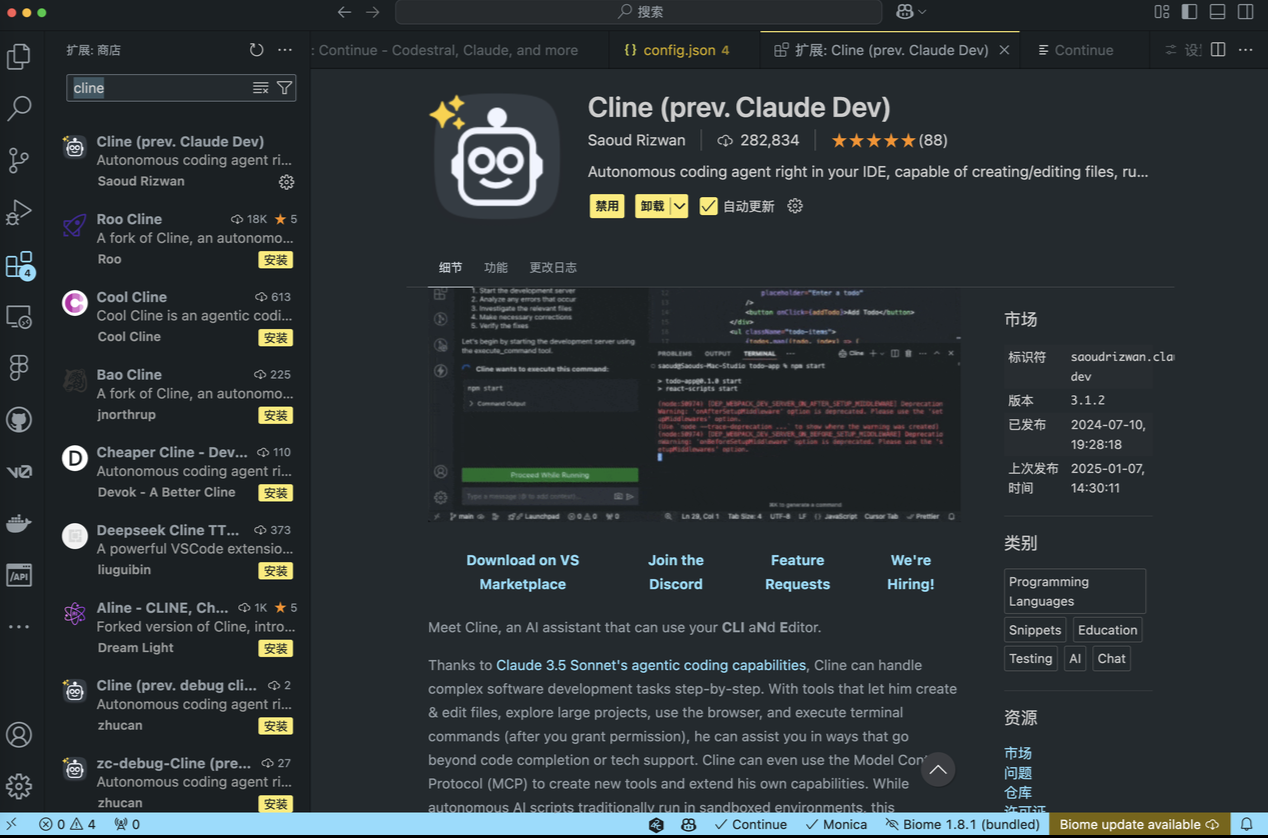This screenshot has width=1268, height=838.
Task: Go back using the navigation arrow
Action: [x=344, y=12]
